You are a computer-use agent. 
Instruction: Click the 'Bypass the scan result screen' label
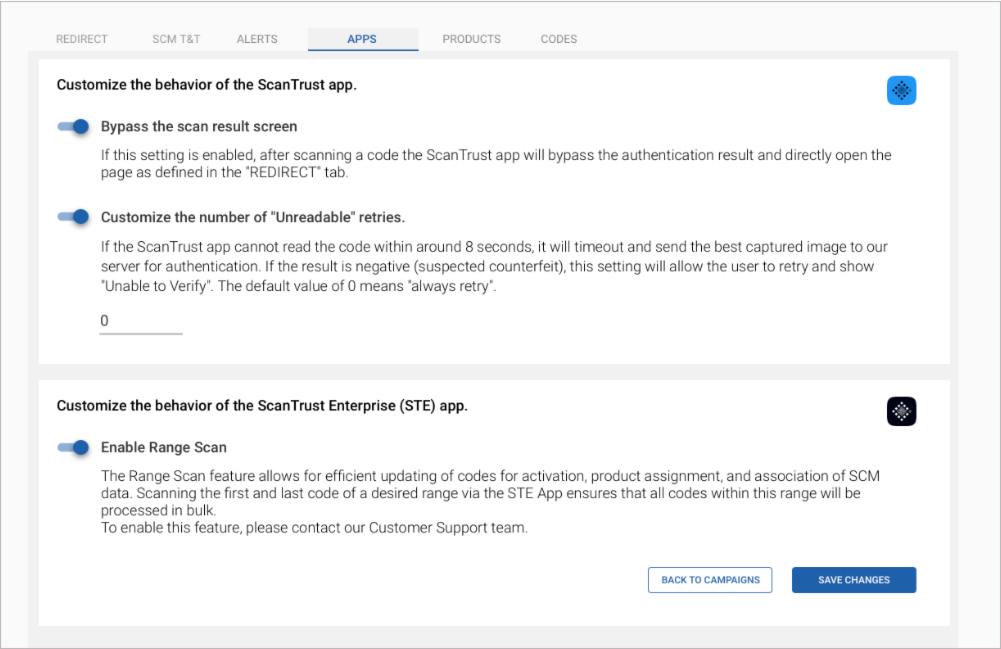click(199, 126)
